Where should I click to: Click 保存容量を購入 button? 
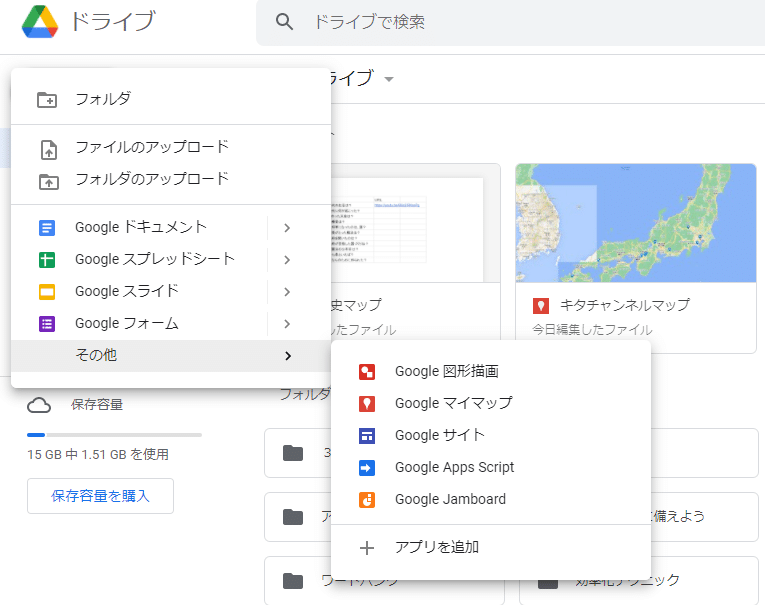101,496
